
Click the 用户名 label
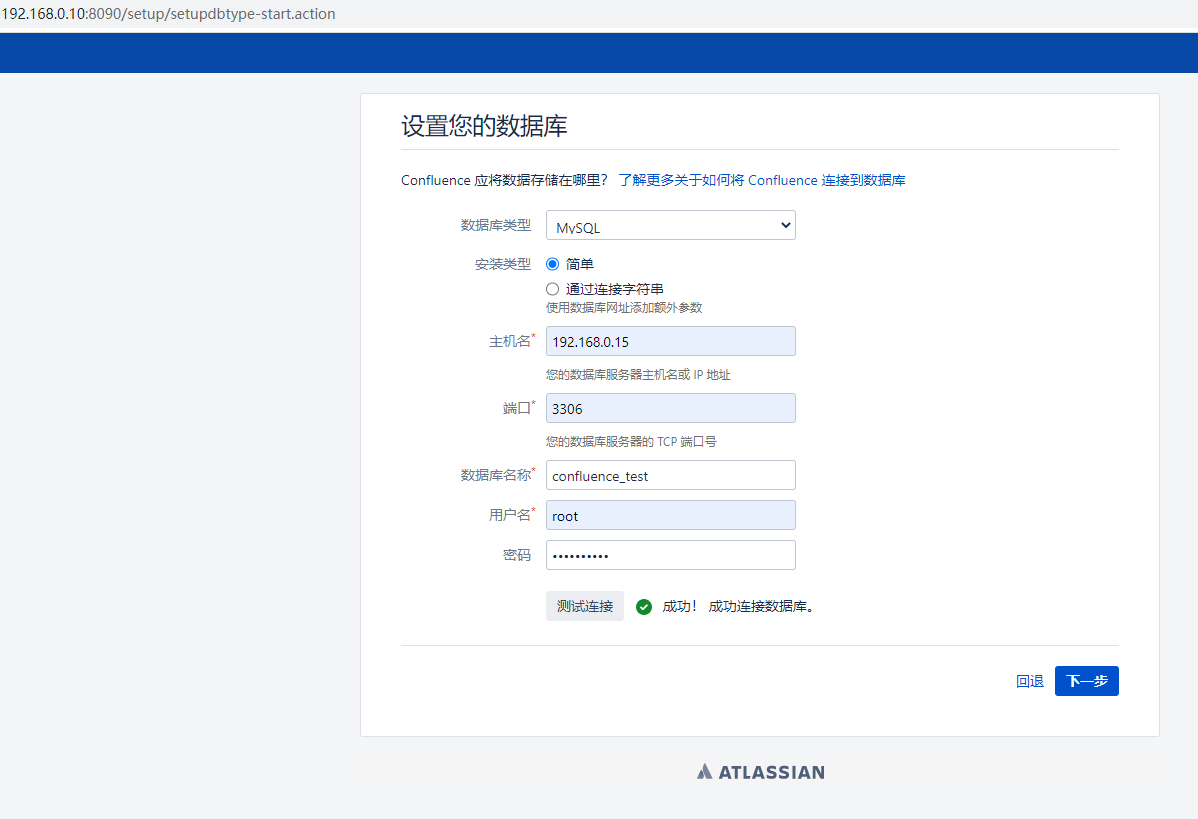pyautogui.click(x=510, y=515)
